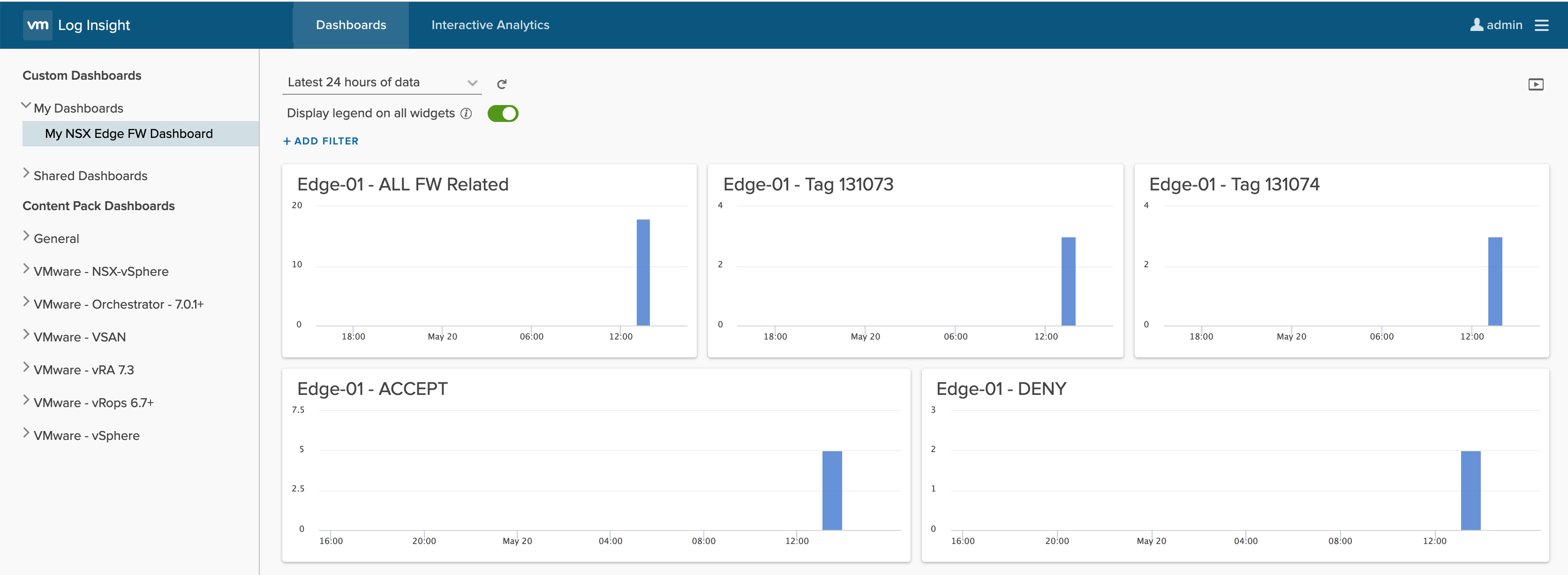Open the hamburger menu icon
The height and width of the screenshot is (575, 1568).
pos(1541,25)
